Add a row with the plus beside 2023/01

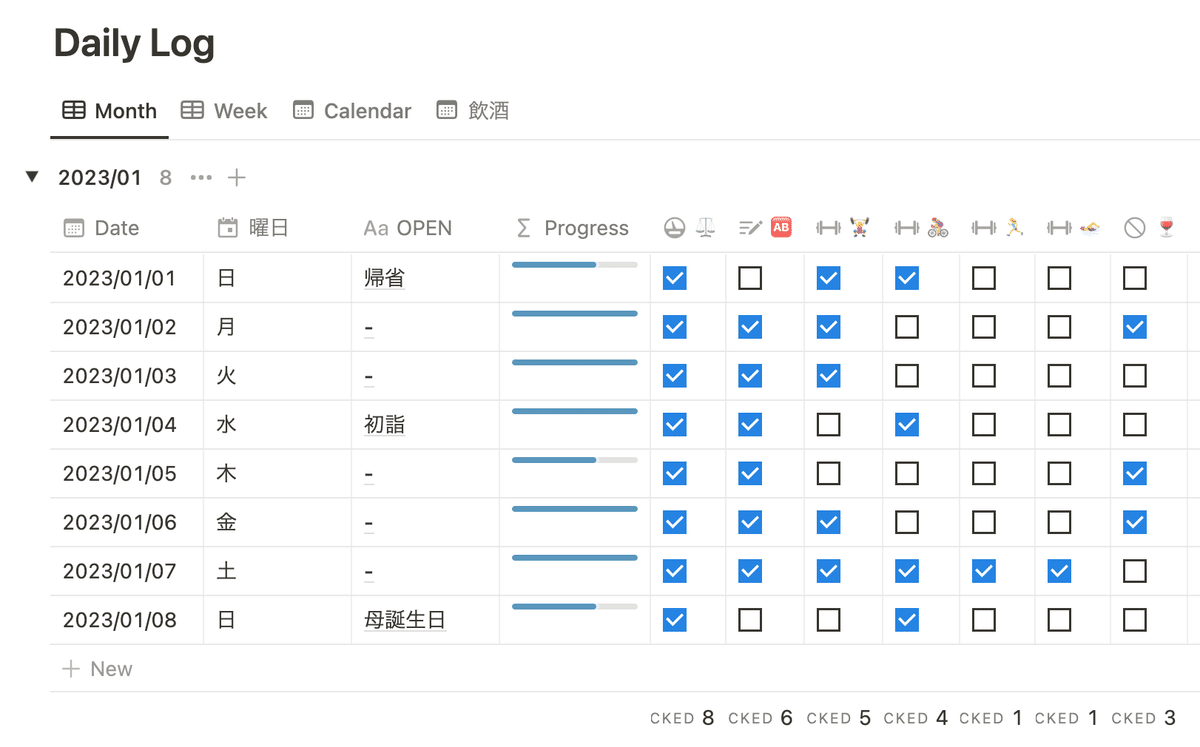tap(236, 178)
